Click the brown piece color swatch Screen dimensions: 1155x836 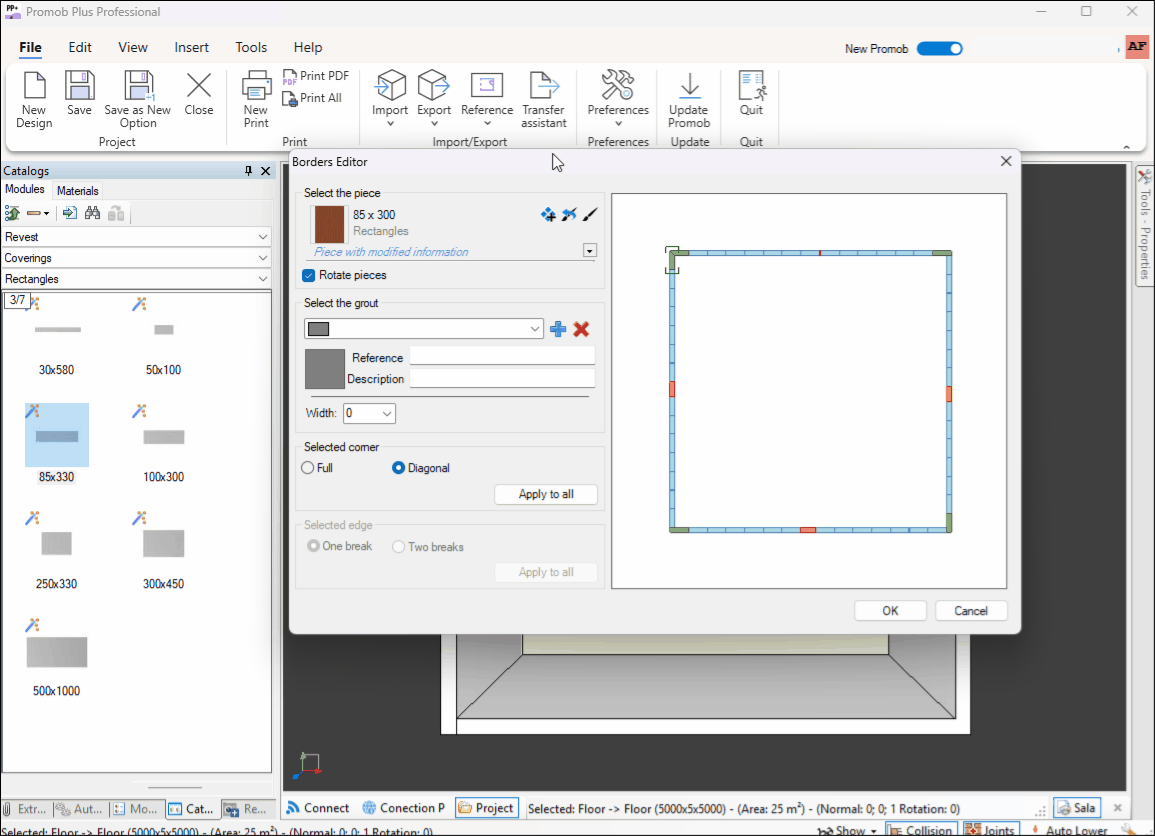(329, 224)
